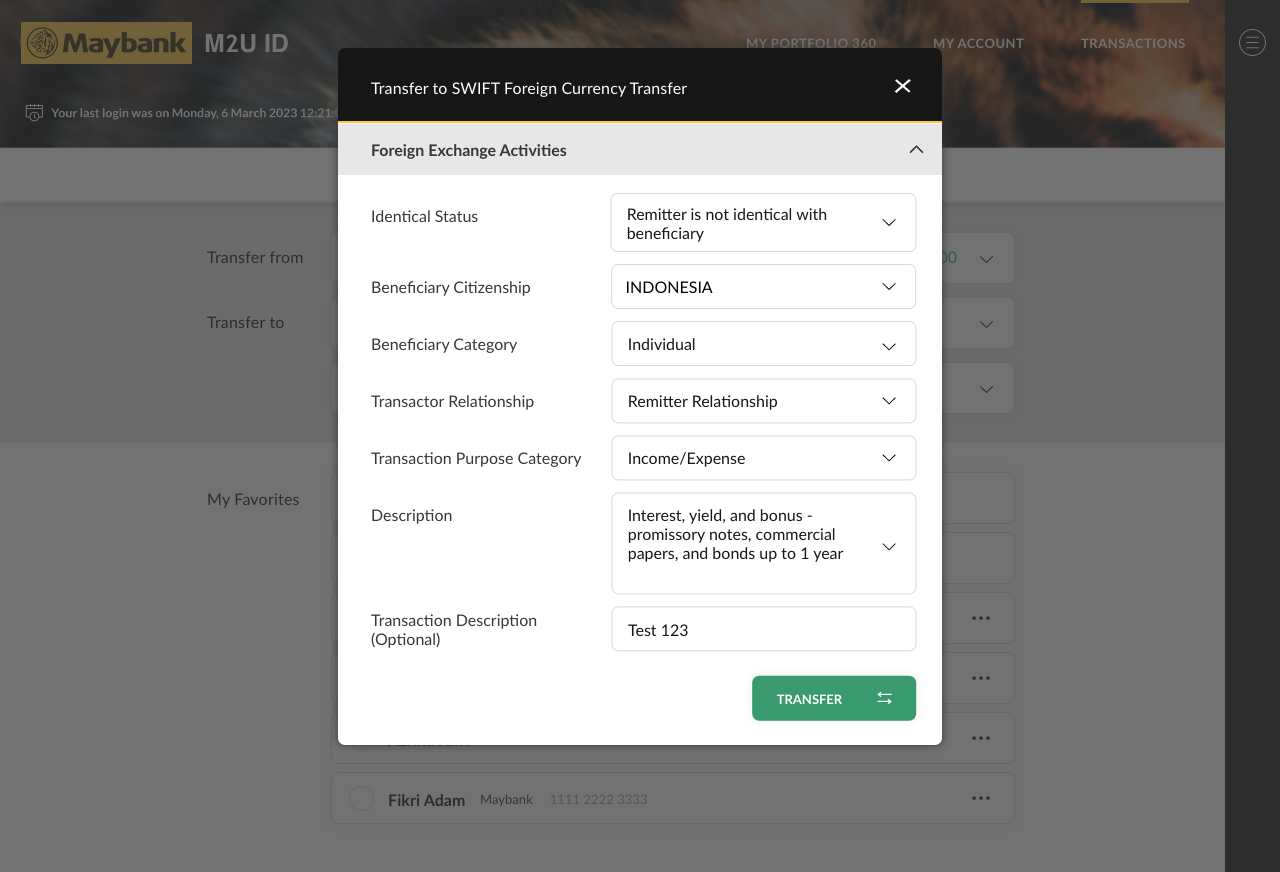1280x872 pixels.
Task: Close the SWIFT transfer dialog
Action: [902, 86]
